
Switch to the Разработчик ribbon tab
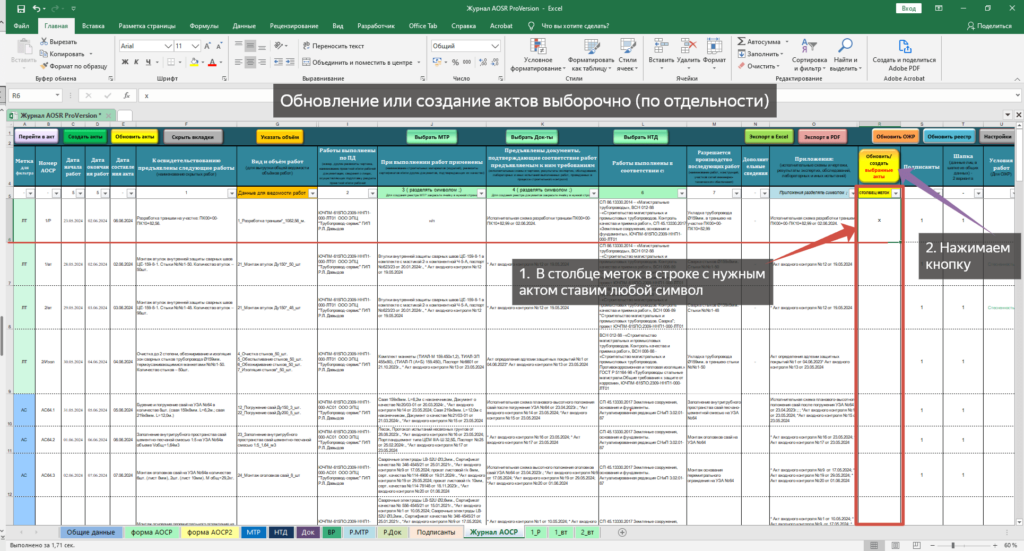tap(376, 26)
